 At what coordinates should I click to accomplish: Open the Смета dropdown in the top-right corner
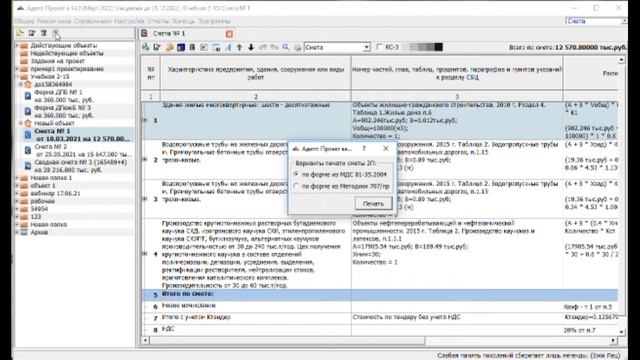(623, 21)
